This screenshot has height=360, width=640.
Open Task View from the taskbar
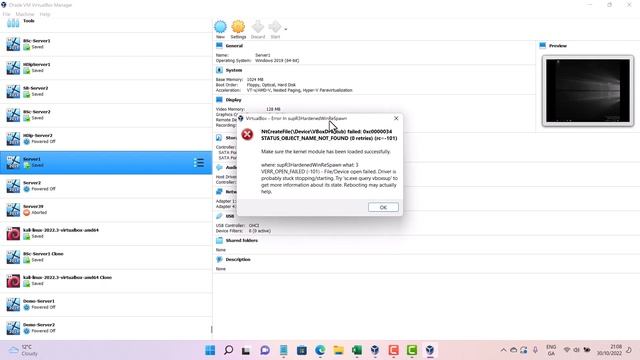(x=246, y=350)
